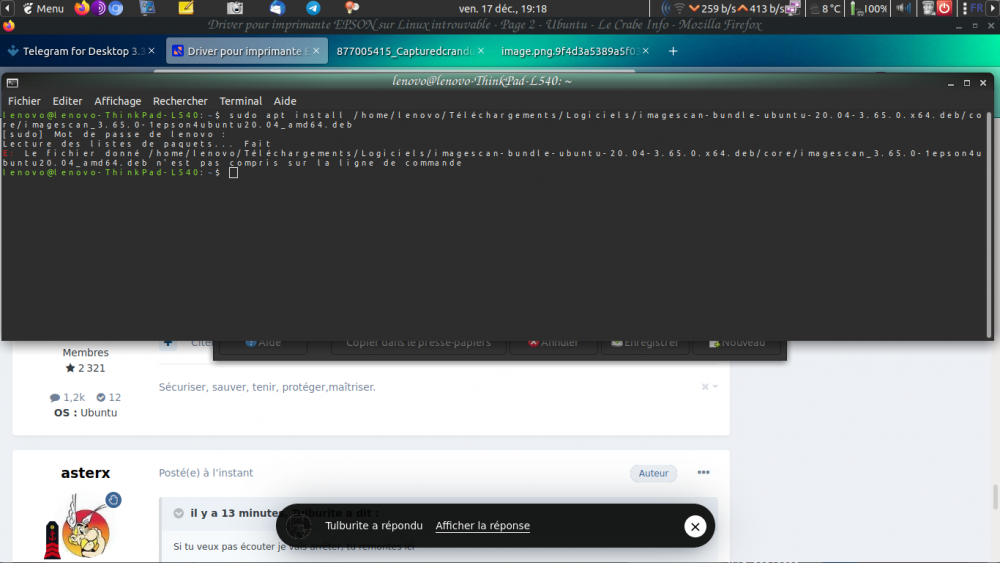1000x563 pixels.
Task: Close the image.png browser tab
Action: click(x=645, y=51)
